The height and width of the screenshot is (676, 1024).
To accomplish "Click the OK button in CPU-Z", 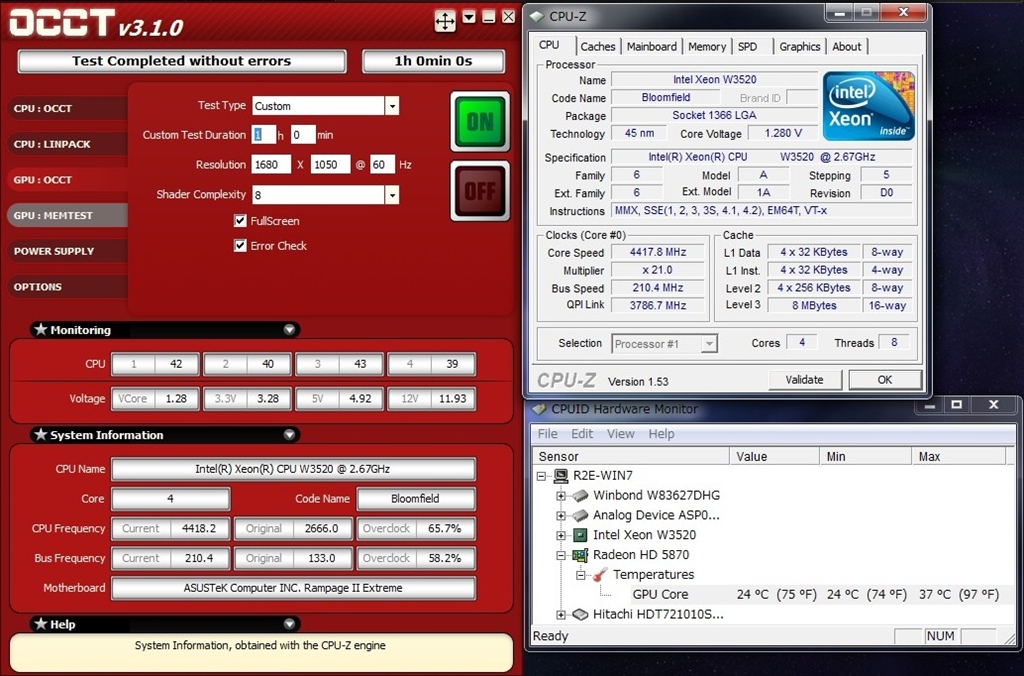I will 885,379.
